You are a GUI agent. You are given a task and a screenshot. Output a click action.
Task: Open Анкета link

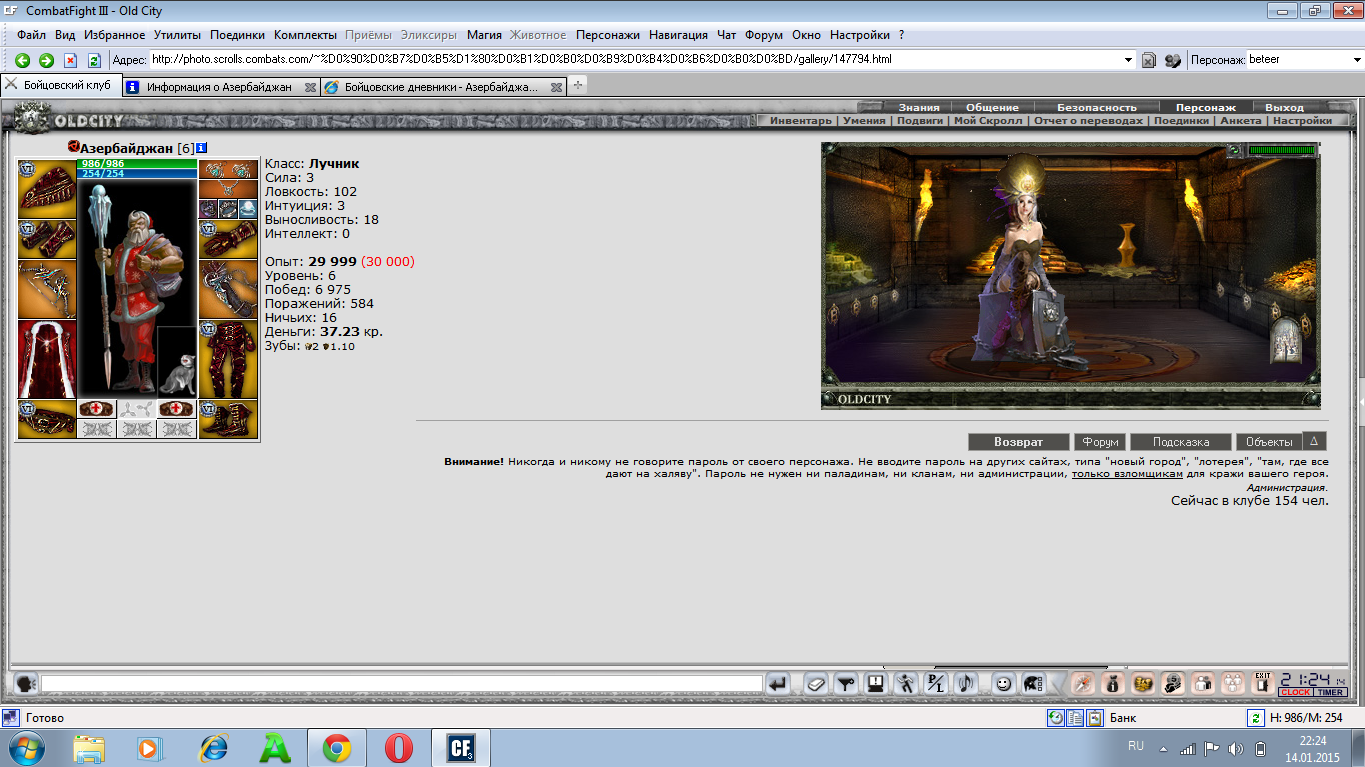point(1241,120)
